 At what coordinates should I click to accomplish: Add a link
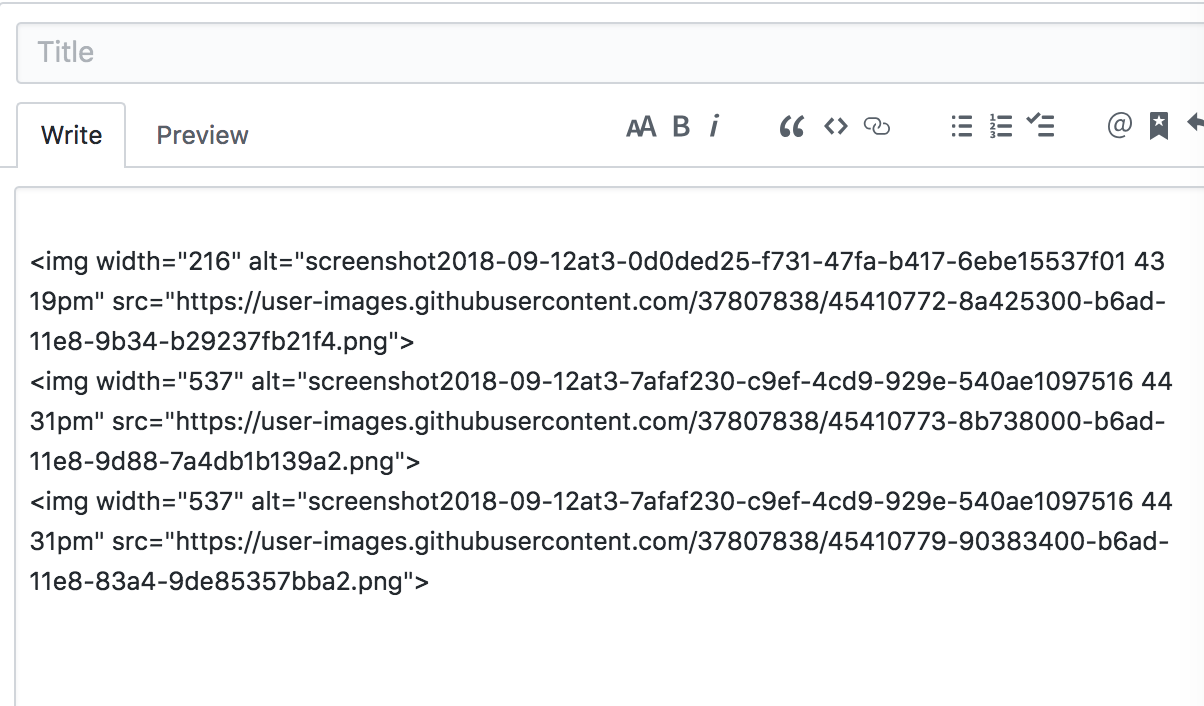click(x=876, y=127)
